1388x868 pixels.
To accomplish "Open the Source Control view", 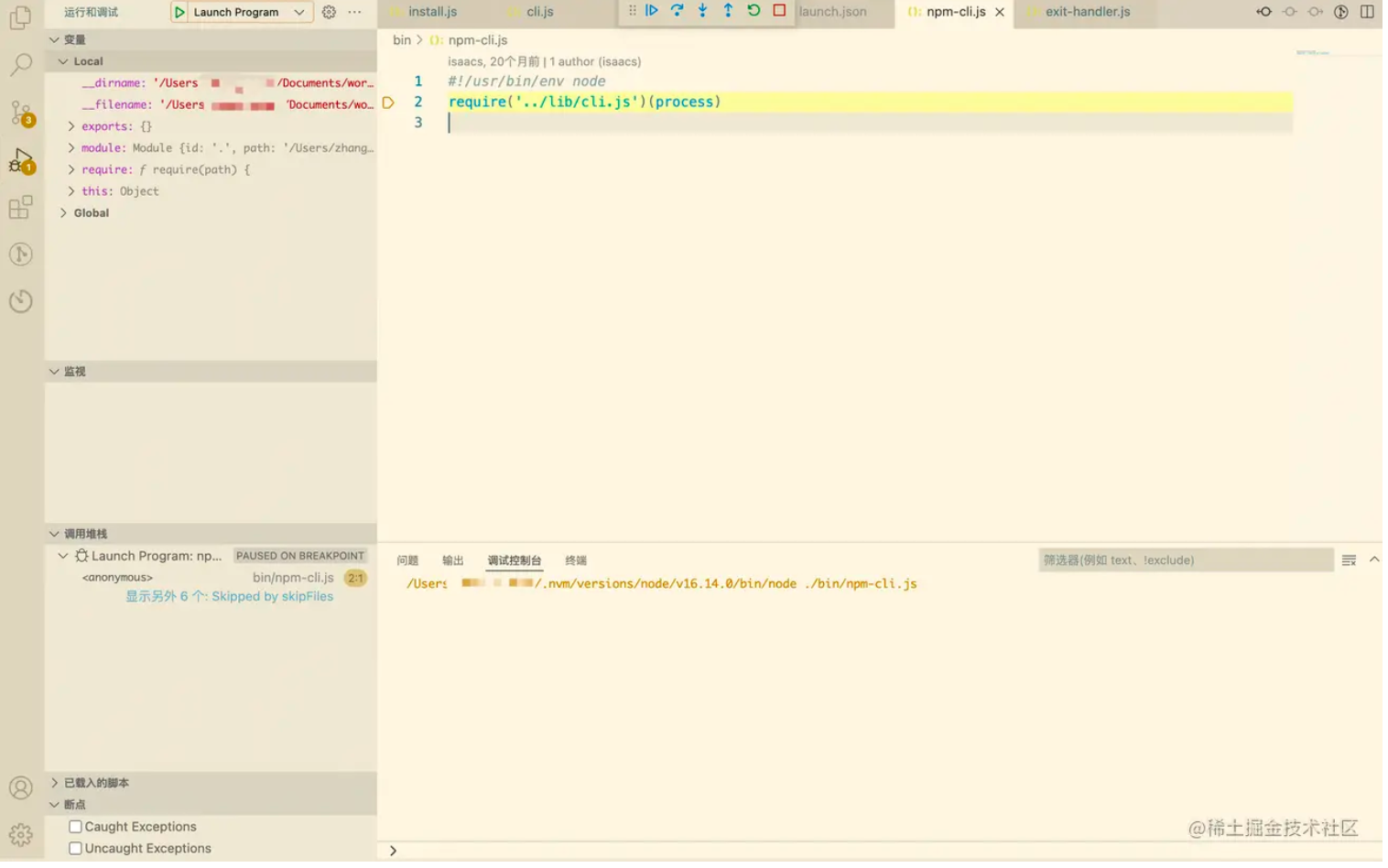I will point(20,112).
